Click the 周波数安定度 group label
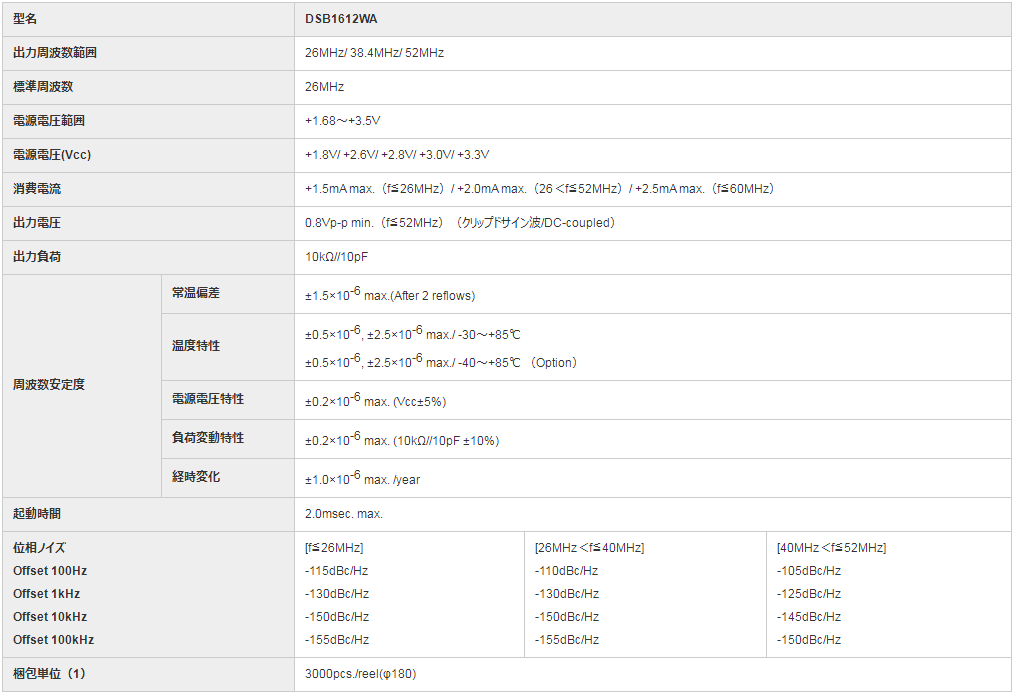The width and height of the screenshot is (1015, 695). click(49, 385)
